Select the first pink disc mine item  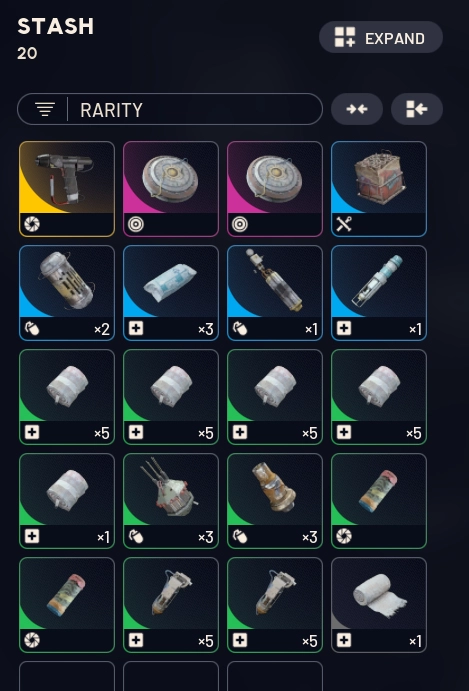171,189
